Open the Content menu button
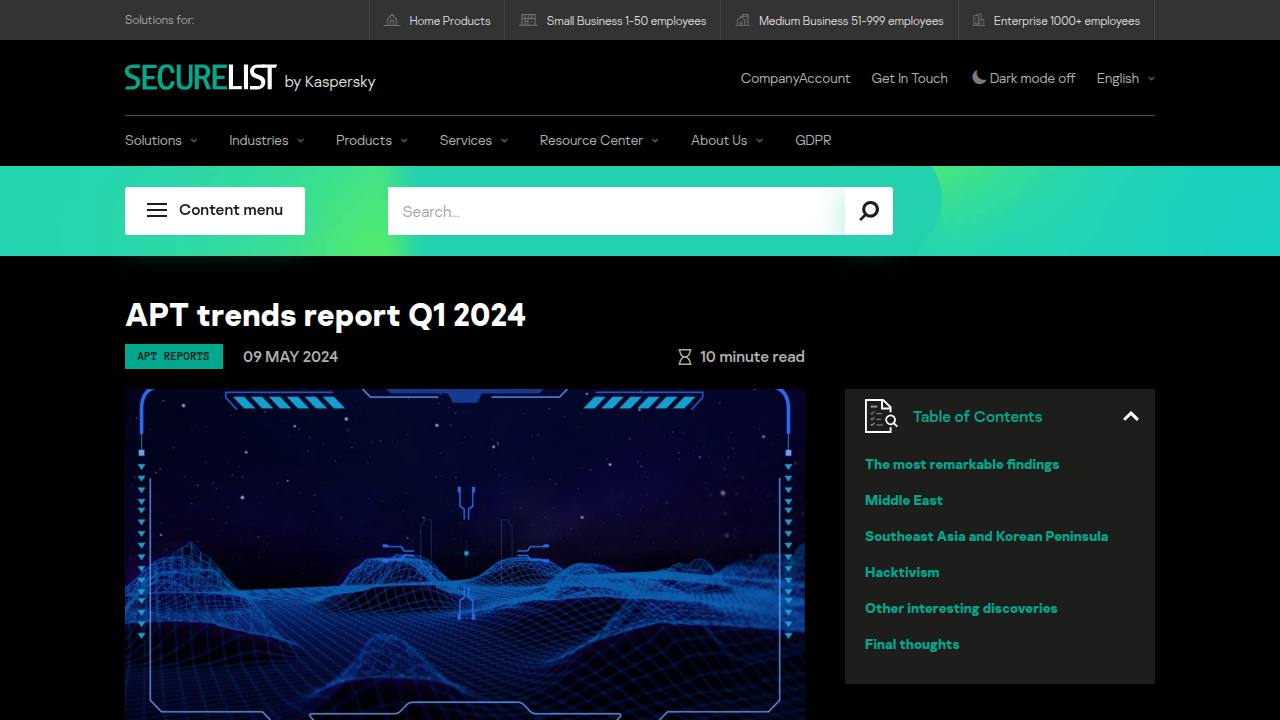 pos(215,211)
